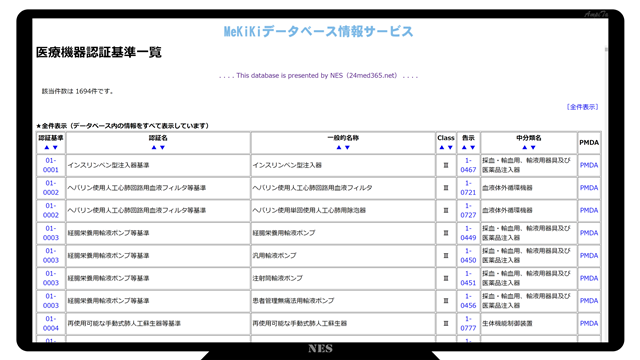The width and height of the screenshot is (640, 360).
Task: Sort 認証基準 column descending with down arrow
Action: click(55, 147)
